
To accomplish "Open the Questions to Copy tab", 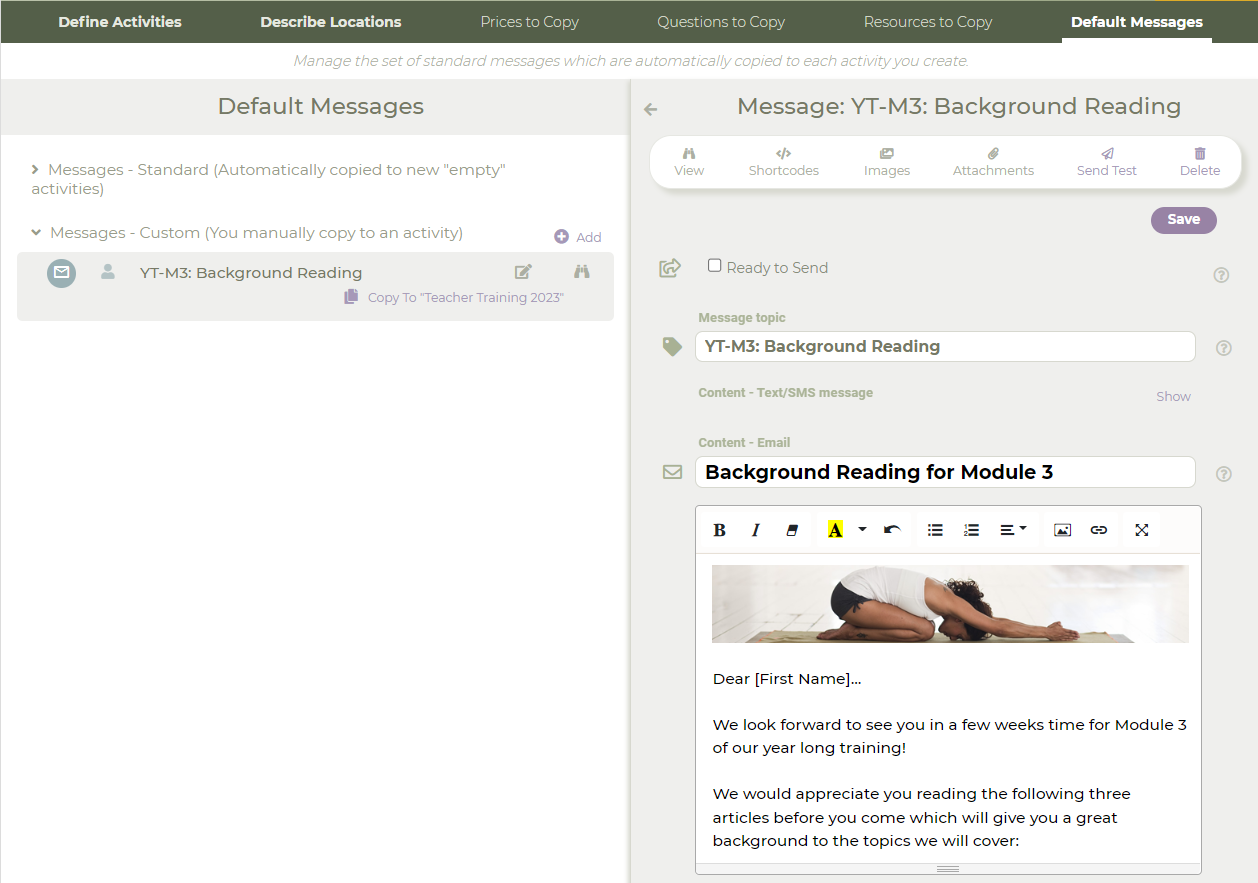I will click(x=721, y=21).
